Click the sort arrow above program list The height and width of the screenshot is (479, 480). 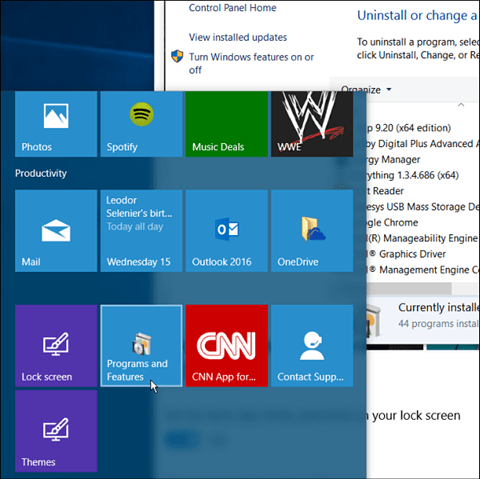click(x=461, y=105)
